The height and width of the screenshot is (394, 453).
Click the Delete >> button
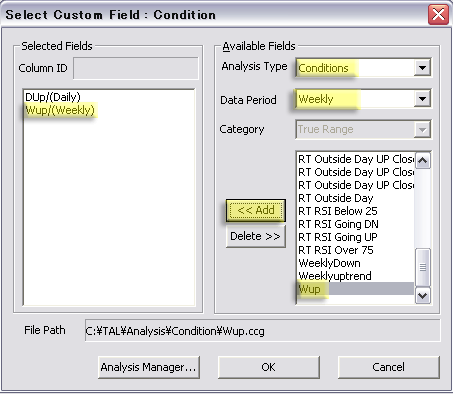click(x=256, y=236)
